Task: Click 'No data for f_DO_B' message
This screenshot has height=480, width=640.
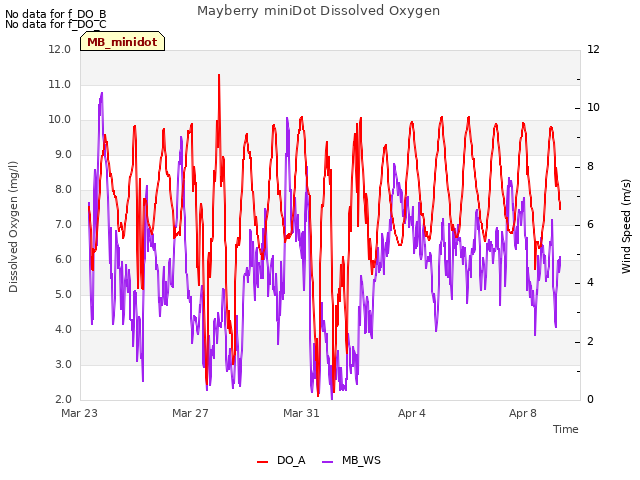Action: (56, 14)
